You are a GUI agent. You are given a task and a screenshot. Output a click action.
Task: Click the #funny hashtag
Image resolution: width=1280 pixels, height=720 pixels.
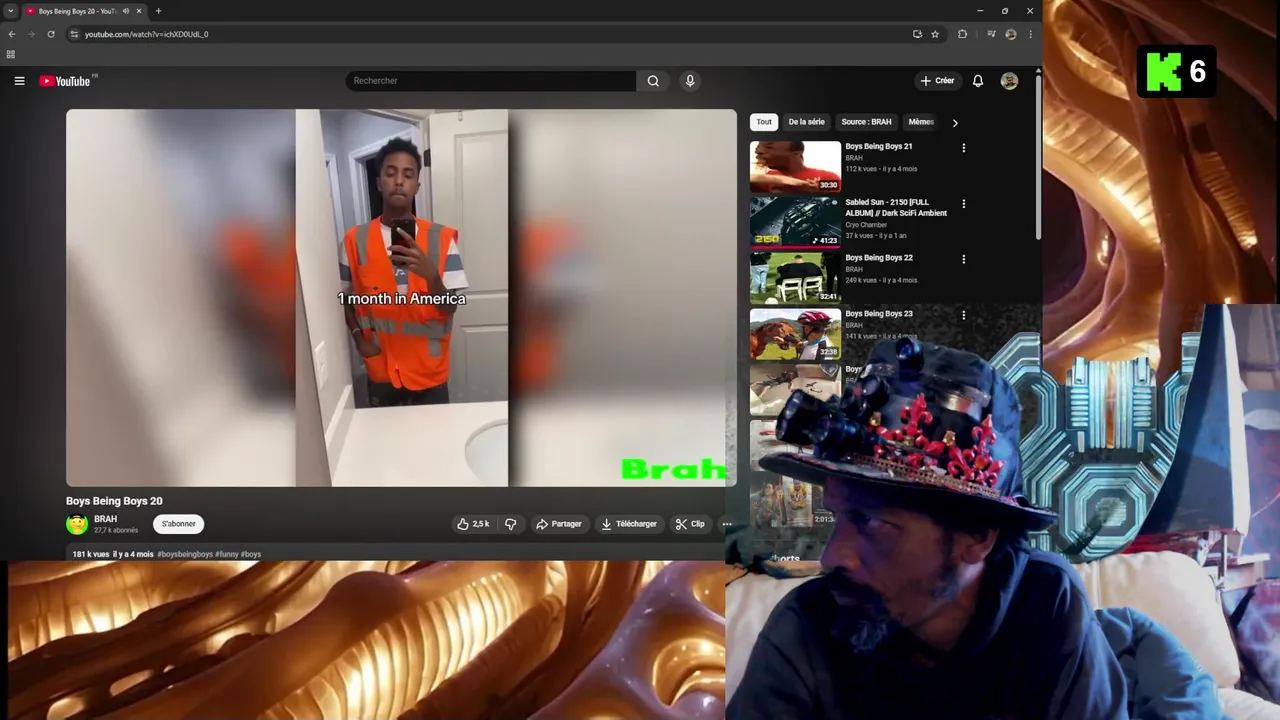click(227, 554)
